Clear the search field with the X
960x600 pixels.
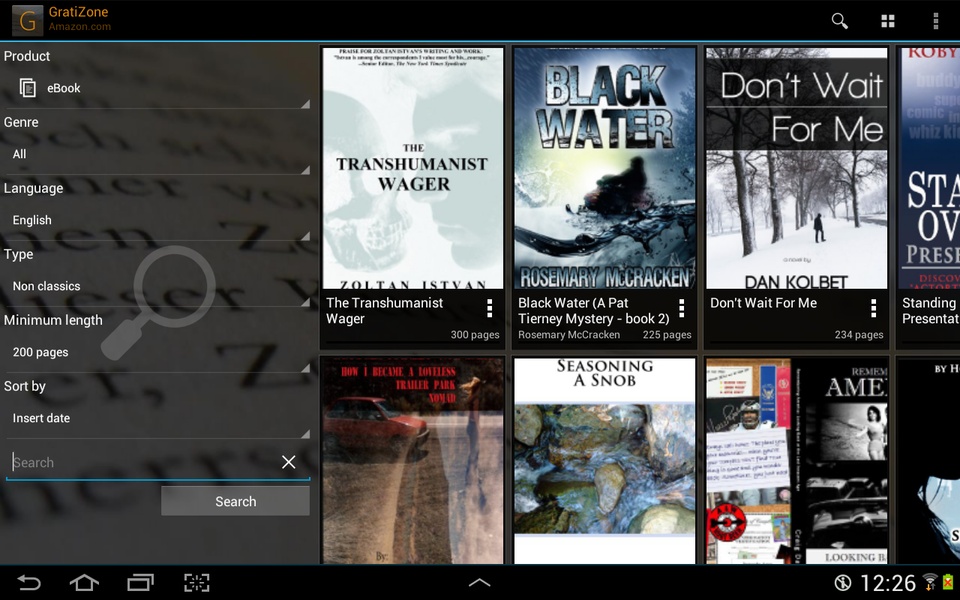(288, 462)
